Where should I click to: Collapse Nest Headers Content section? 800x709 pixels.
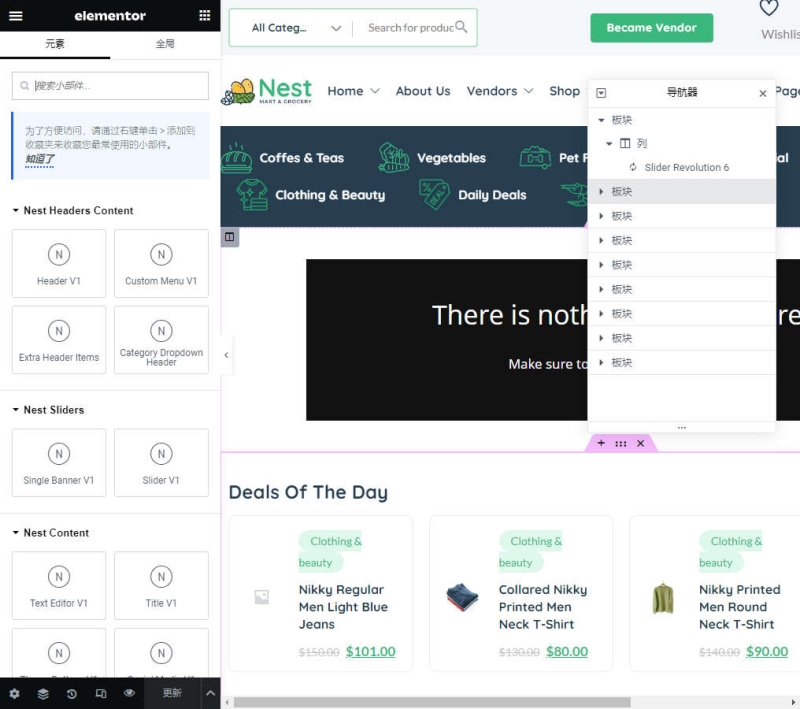pyautogui.click(x=73, y=211)
